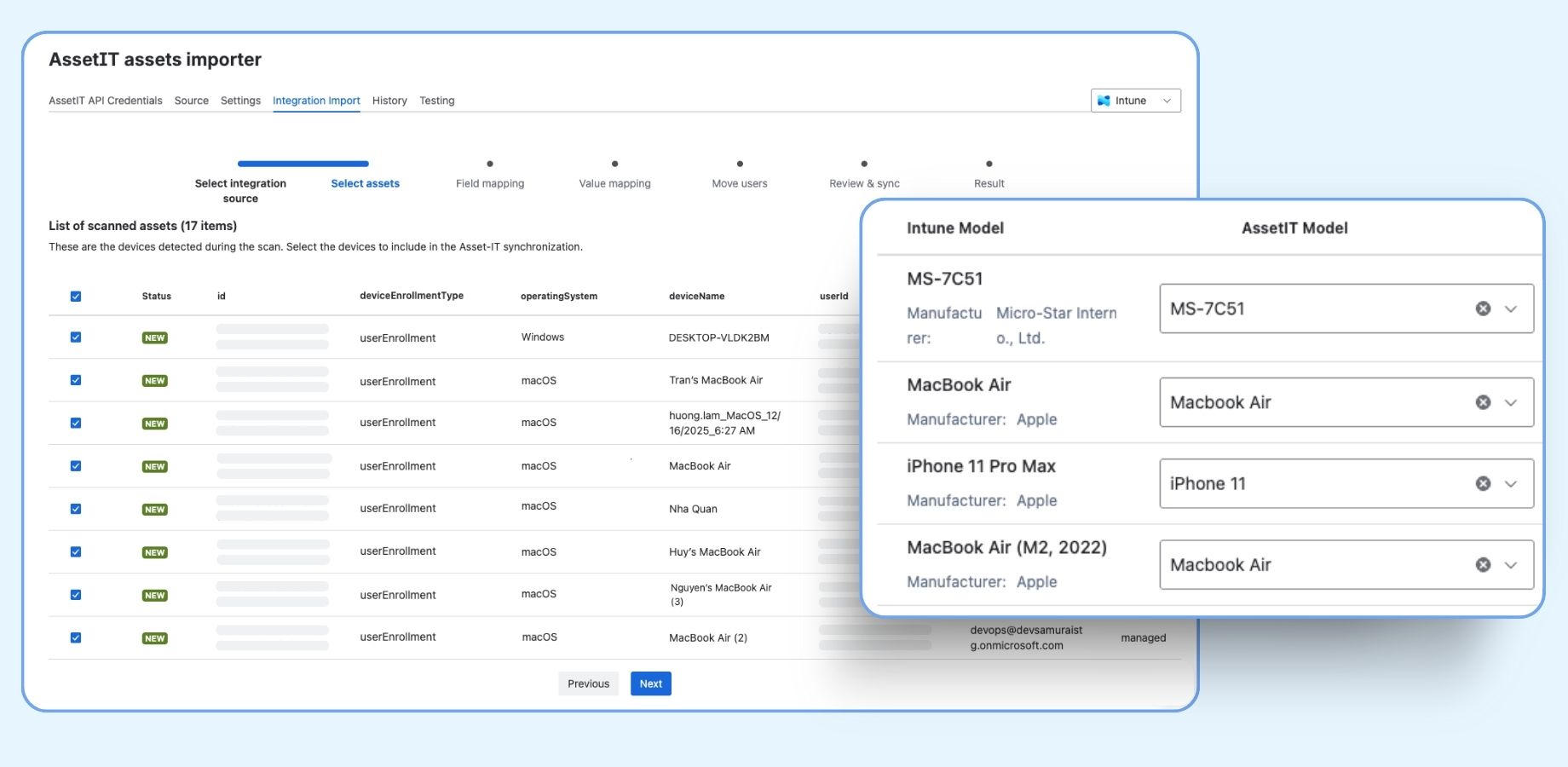Expand the MS-7C51 AssetIT Model dropdown

[x=1512, y=309]
